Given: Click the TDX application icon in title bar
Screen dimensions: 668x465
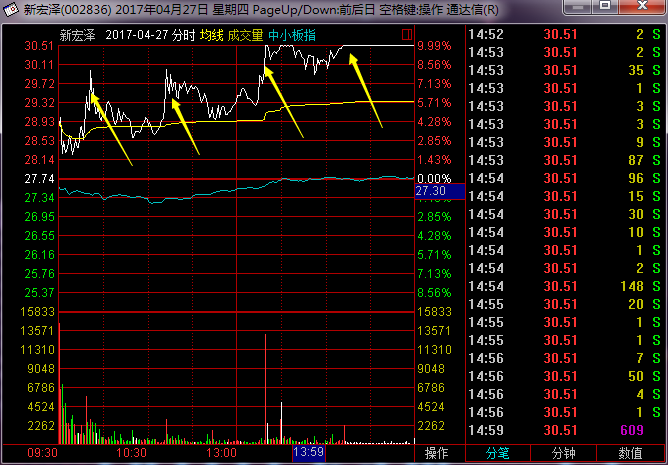Looking at the screenshot, I should click(11, 9).
